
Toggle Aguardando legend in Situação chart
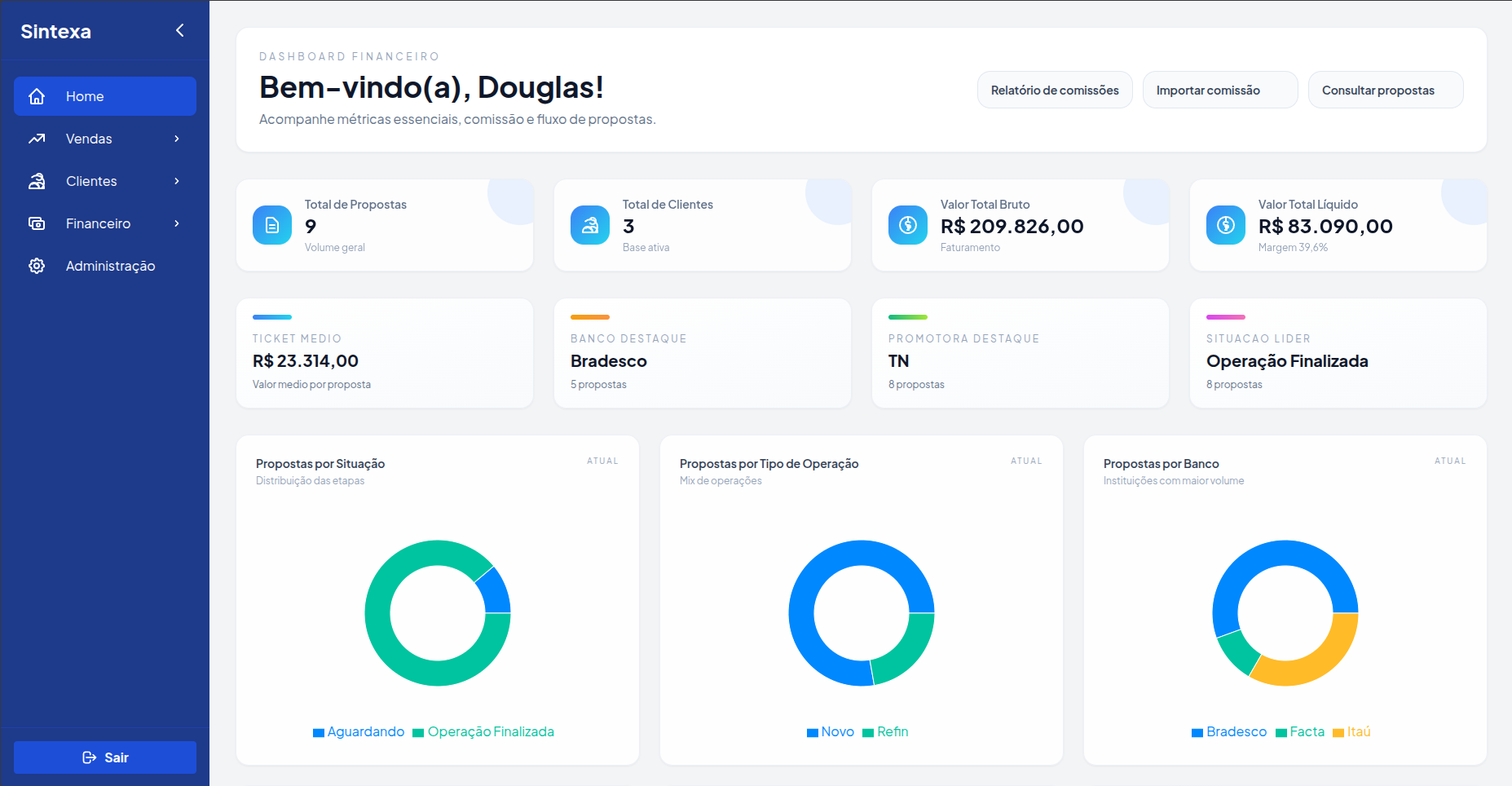pos(359,732)
